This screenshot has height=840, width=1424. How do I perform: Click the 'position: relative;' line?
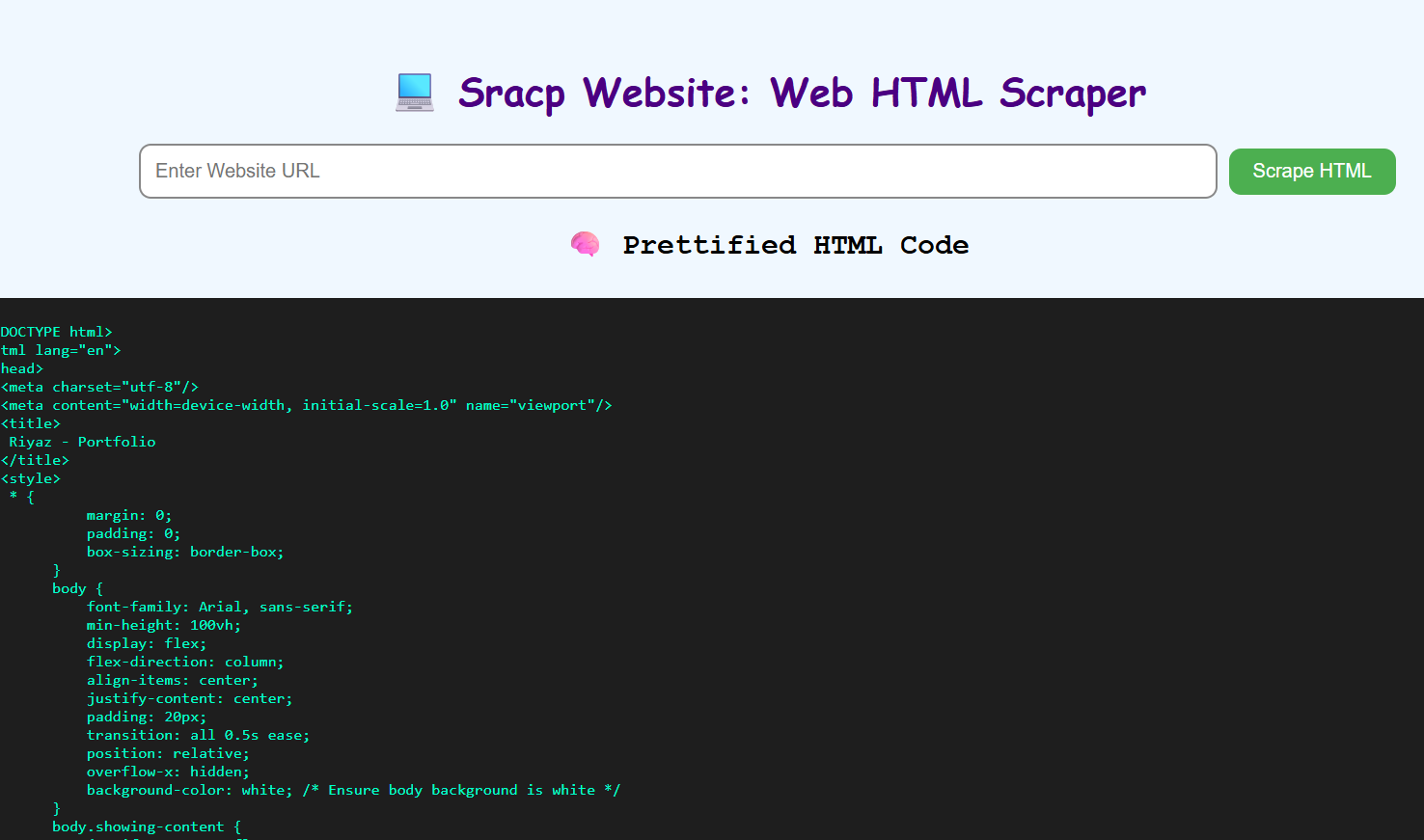(x=168, y=753)
